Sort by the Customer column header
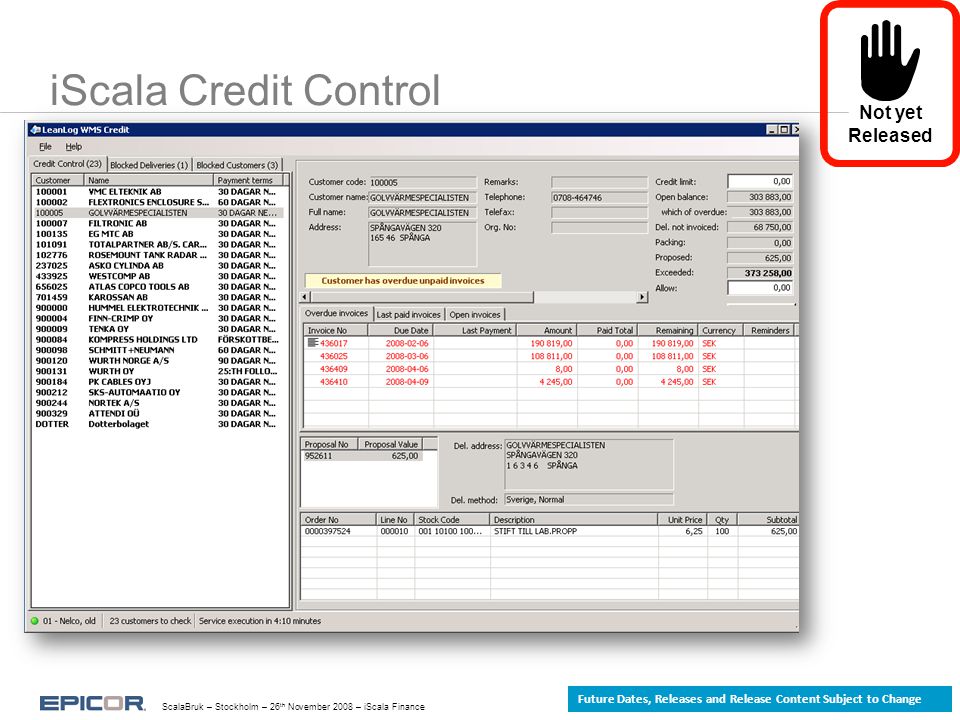The image size is (960, 720). [57, 181]
